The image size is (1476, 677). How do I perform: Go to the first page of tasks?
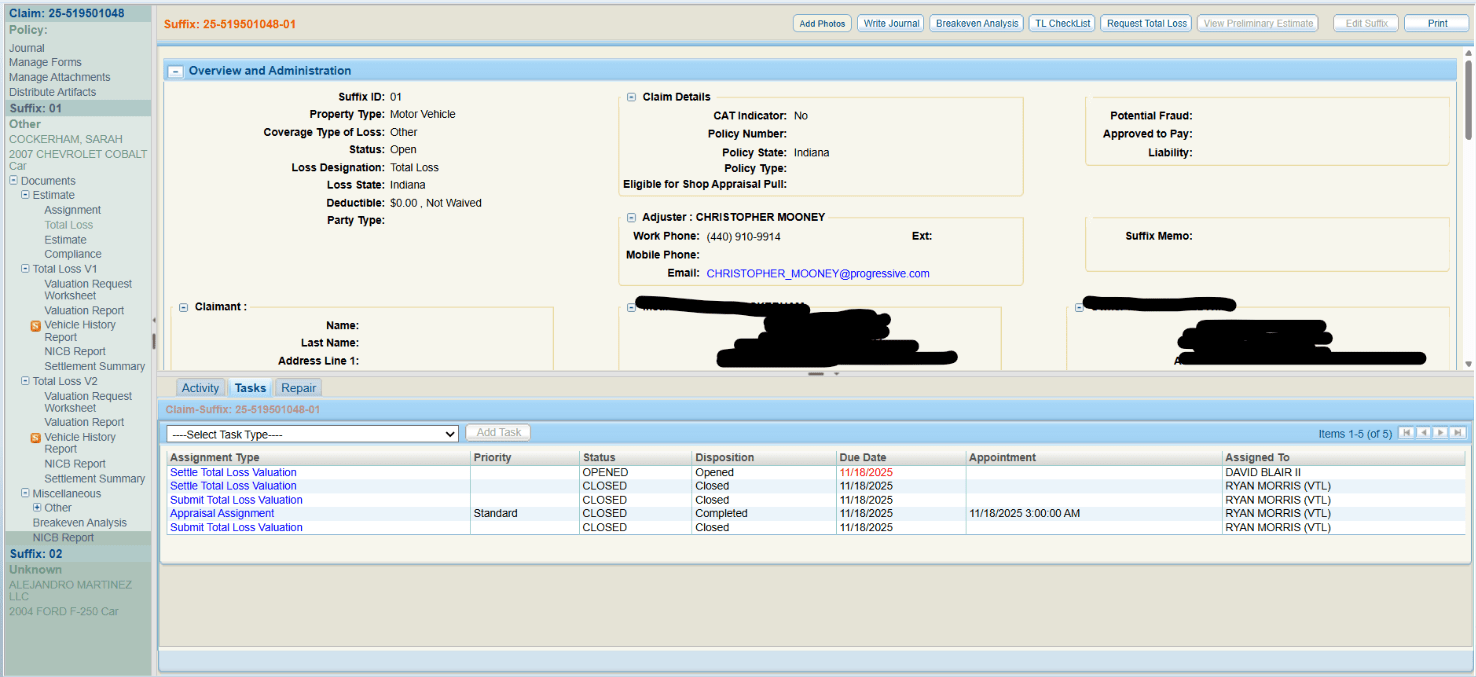(x=1407, y=433)
